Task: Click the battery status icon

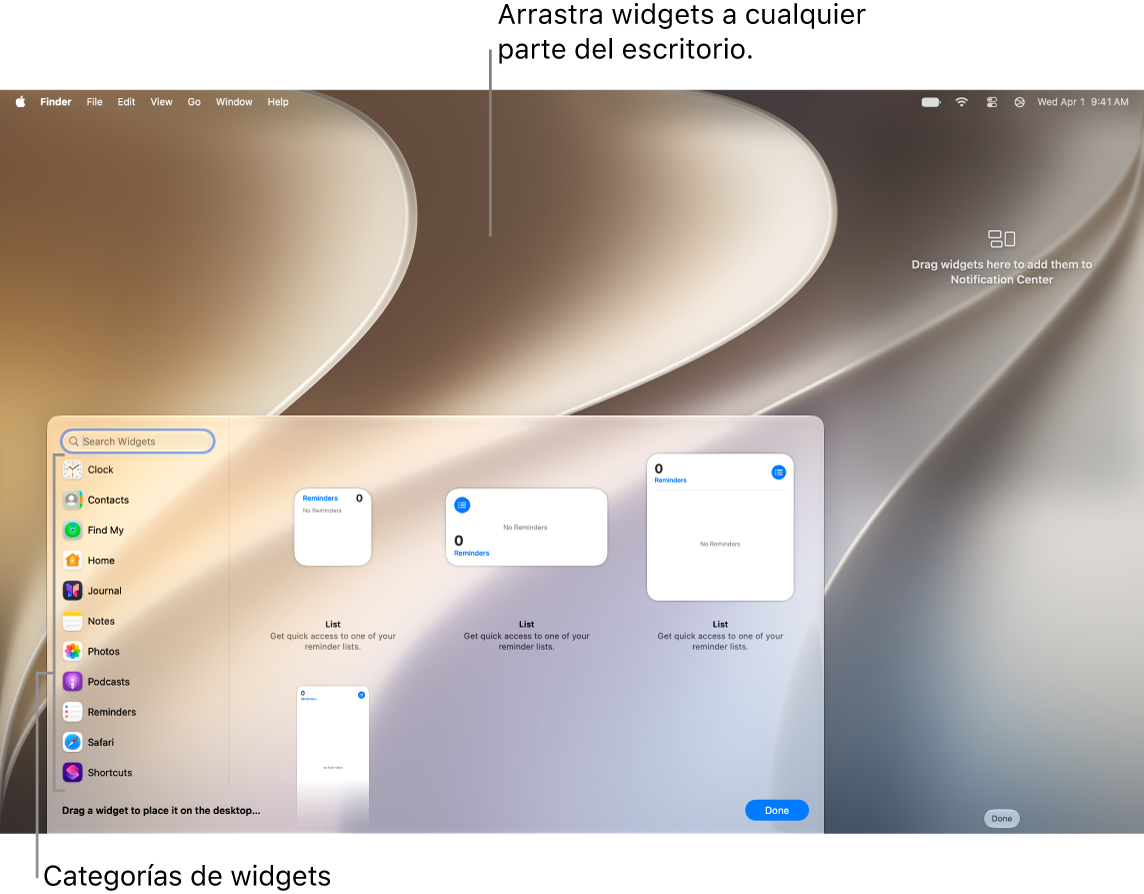Action: pos(931,102)
